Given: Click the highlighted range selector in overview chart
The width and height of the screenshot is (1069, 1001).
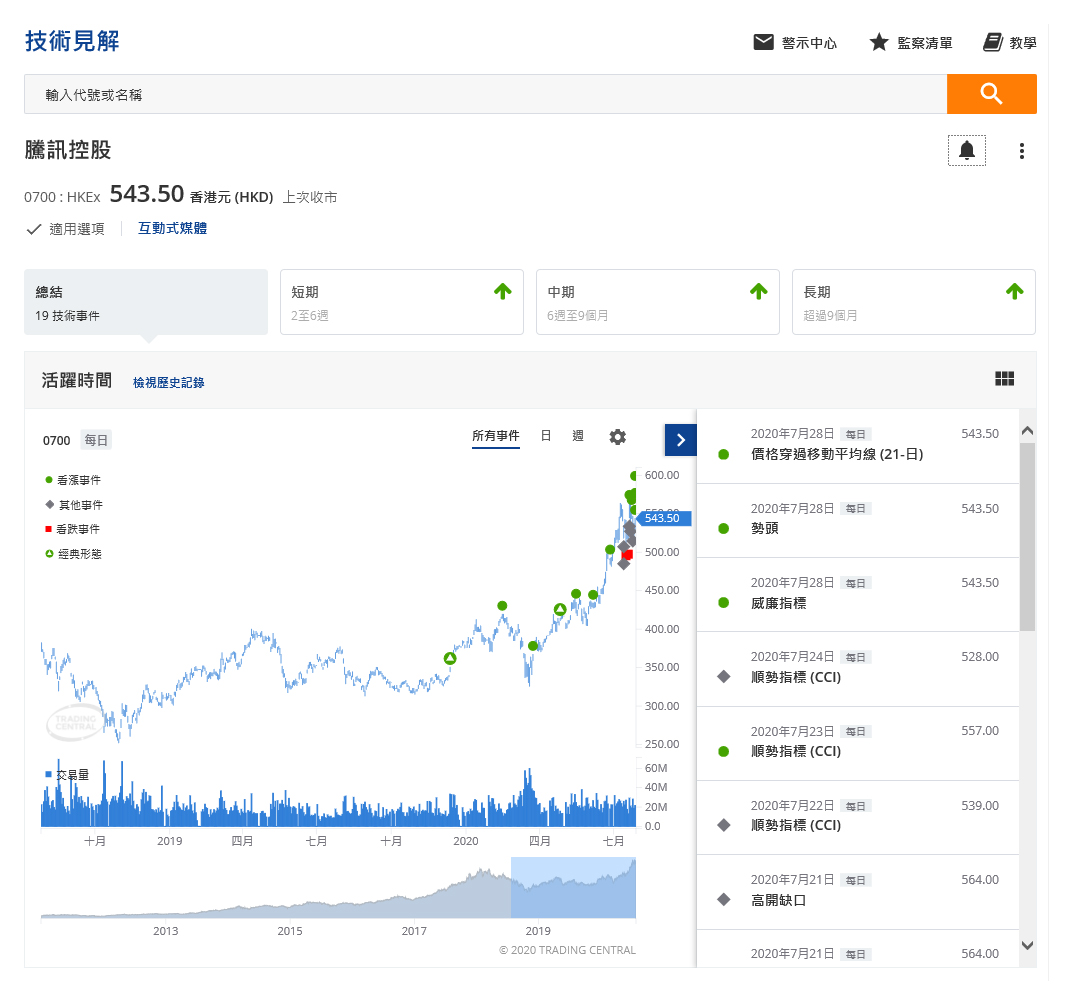Looking at the screenshot, I should (573, 888).
